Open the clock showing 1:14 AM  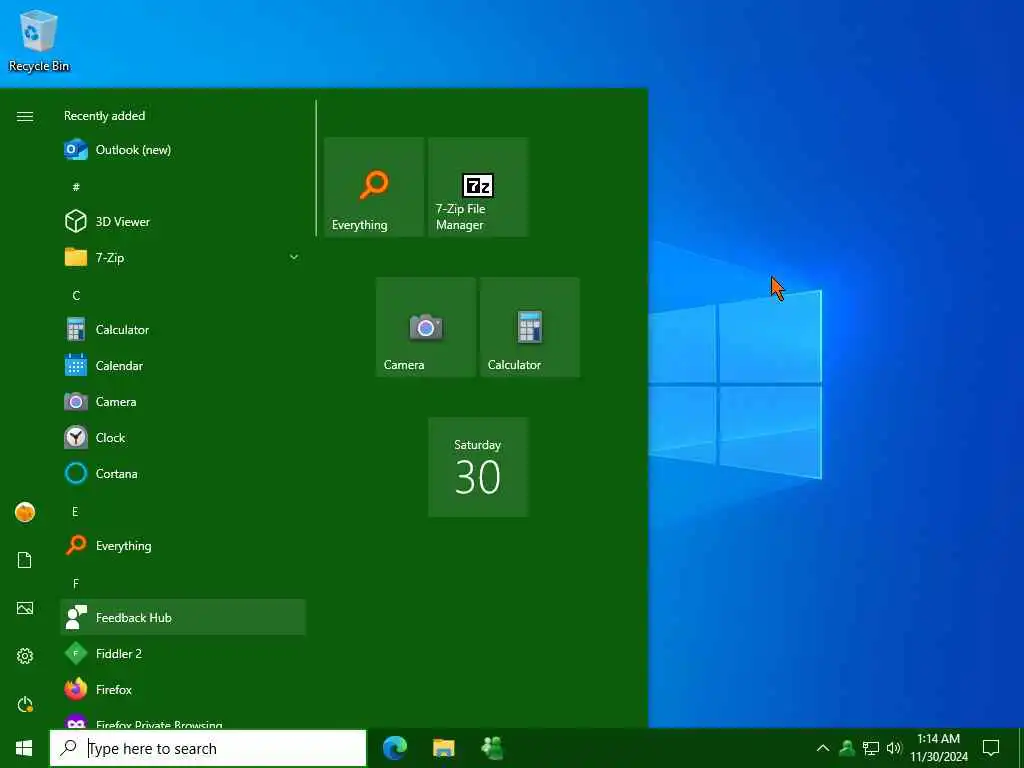click(x=939, y=748)
